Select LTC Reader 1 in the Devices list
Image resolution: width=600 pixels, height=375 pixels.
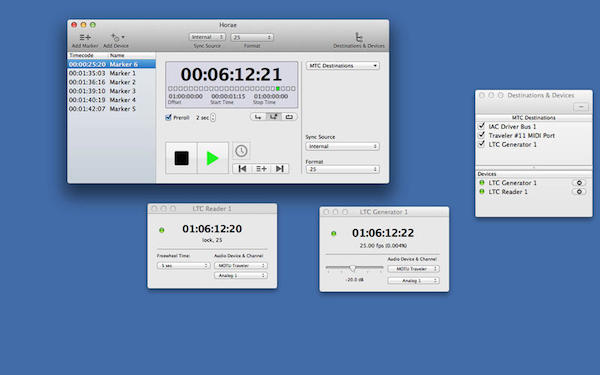[x=508, y=192]
